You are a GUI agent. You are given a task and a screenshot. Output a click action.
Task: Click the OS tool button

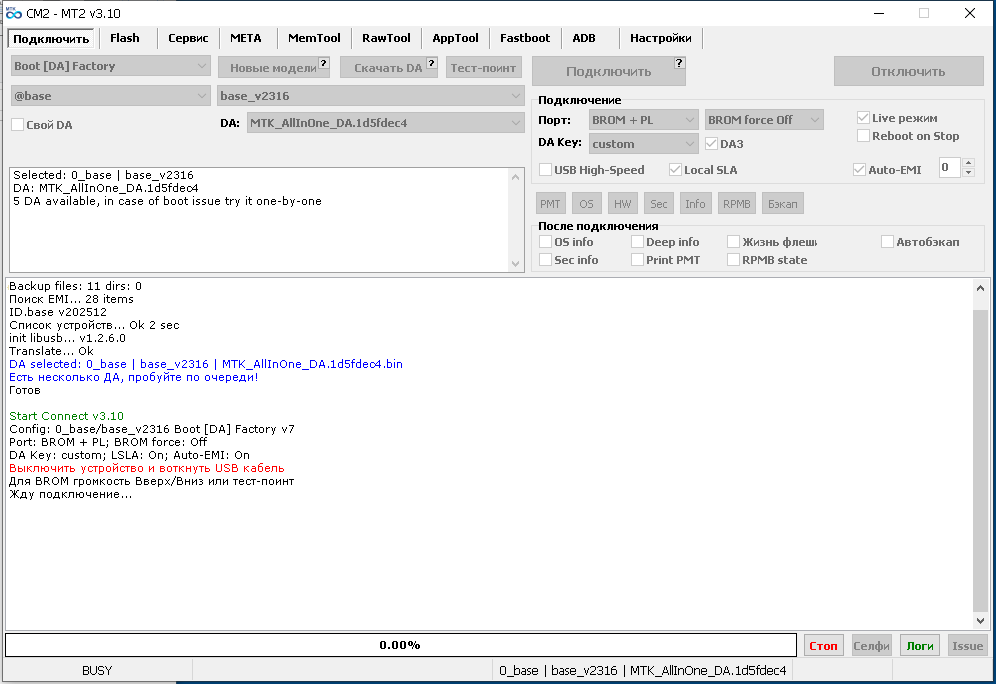pyautogui.click(x=586, y=204)
